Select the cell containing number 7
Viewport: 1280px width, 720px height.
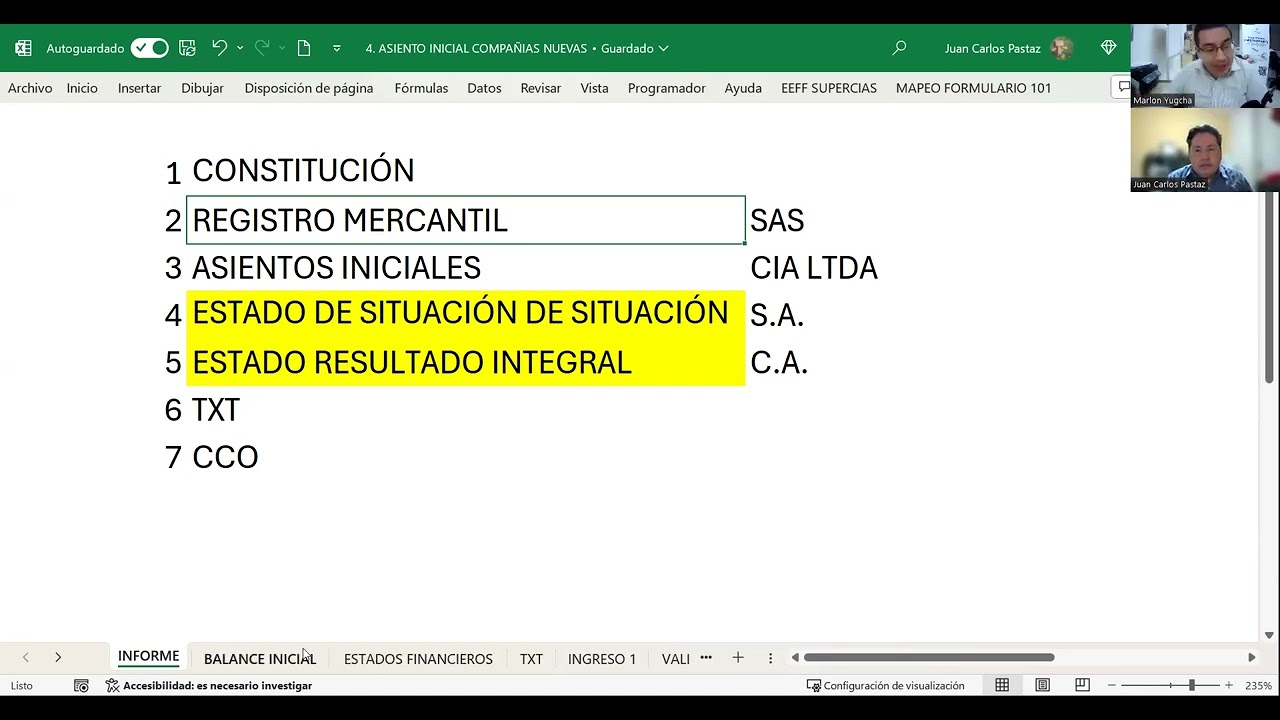coord(173,458)
